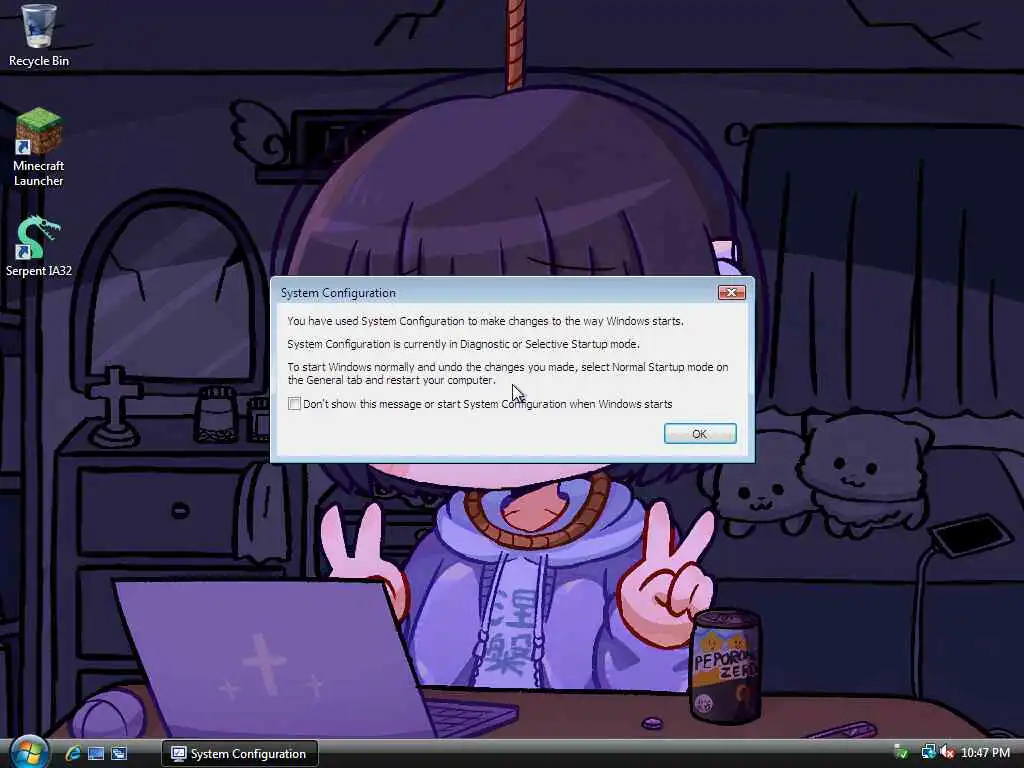Click Switch between windows quick launch icon
1024x768 pixels.
pos(119,754)
